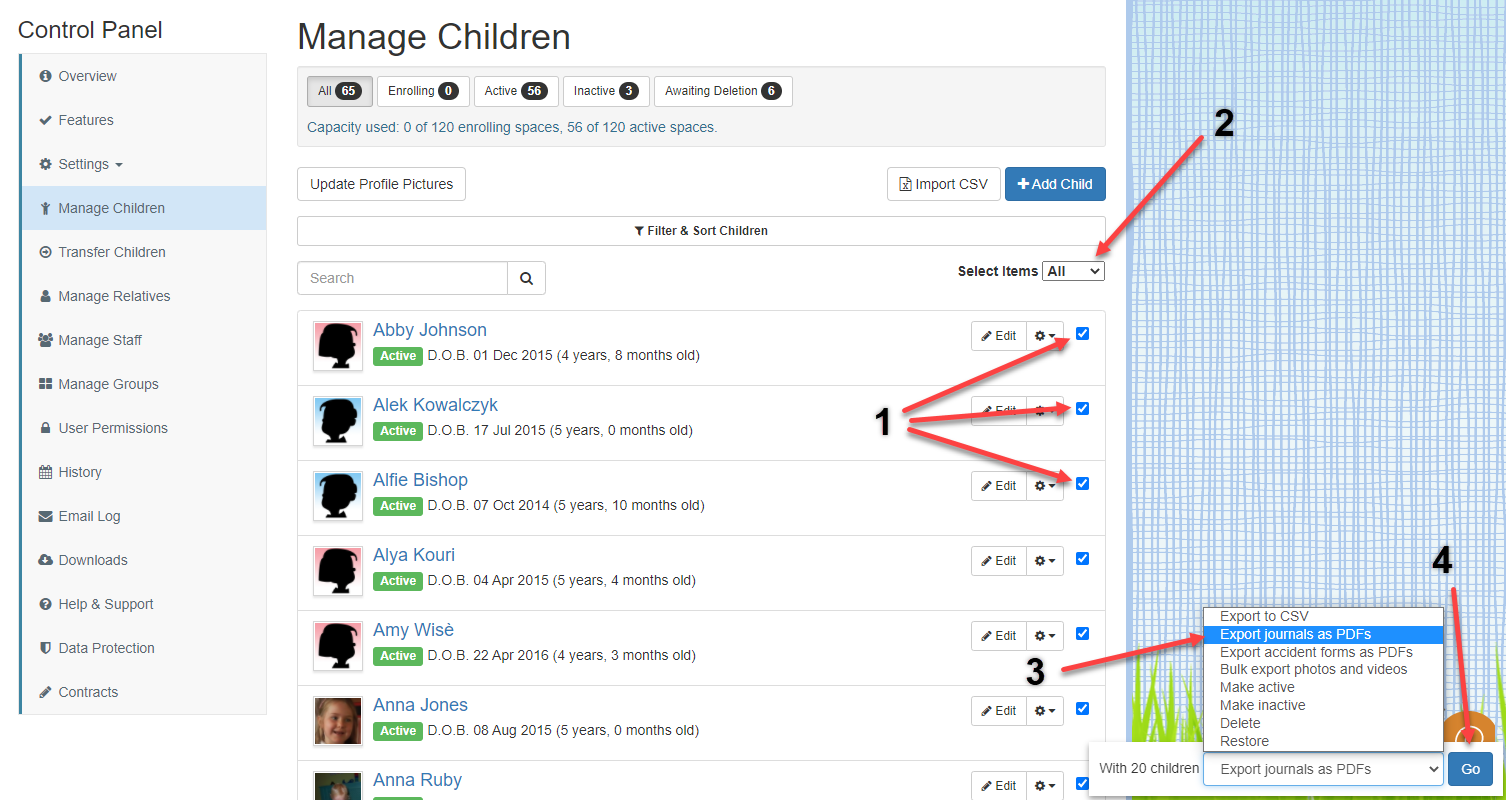Click the search magnifier icon button
1506x800 pixels.
pos(526,278)
